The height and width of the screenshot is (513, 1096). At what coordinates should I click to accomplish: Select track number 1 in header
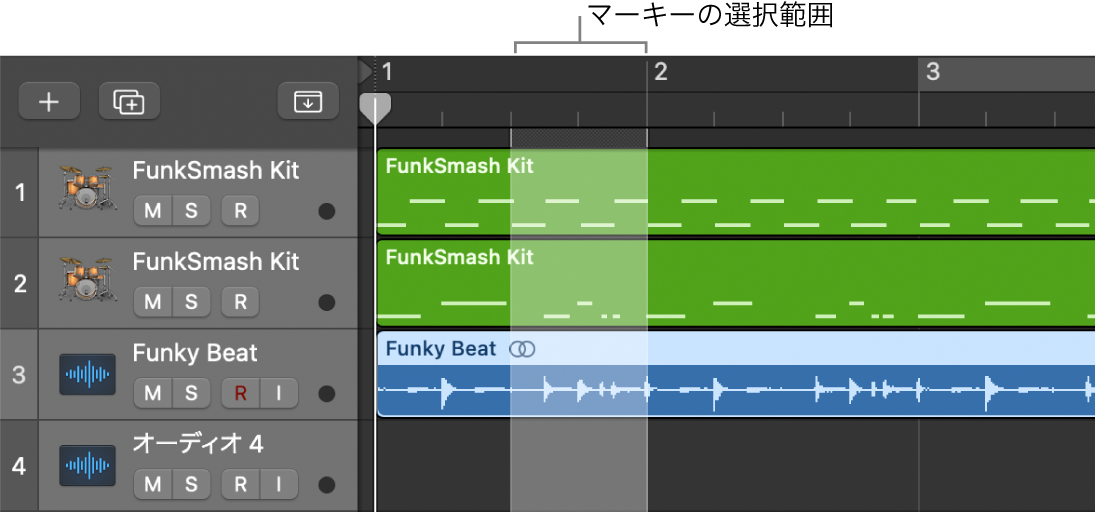click(19, 192)
